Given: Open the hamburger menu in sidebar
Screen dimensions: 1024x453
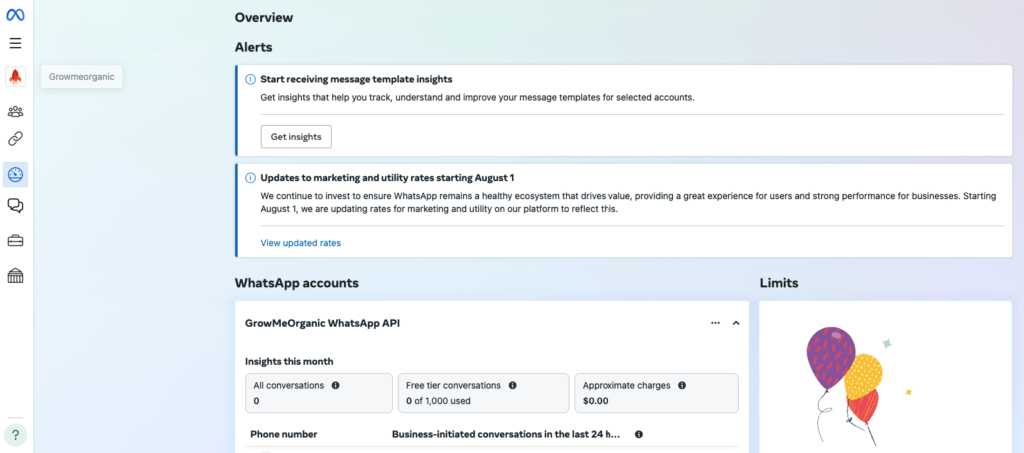Looking at the screenshot, I should [15, 44].
